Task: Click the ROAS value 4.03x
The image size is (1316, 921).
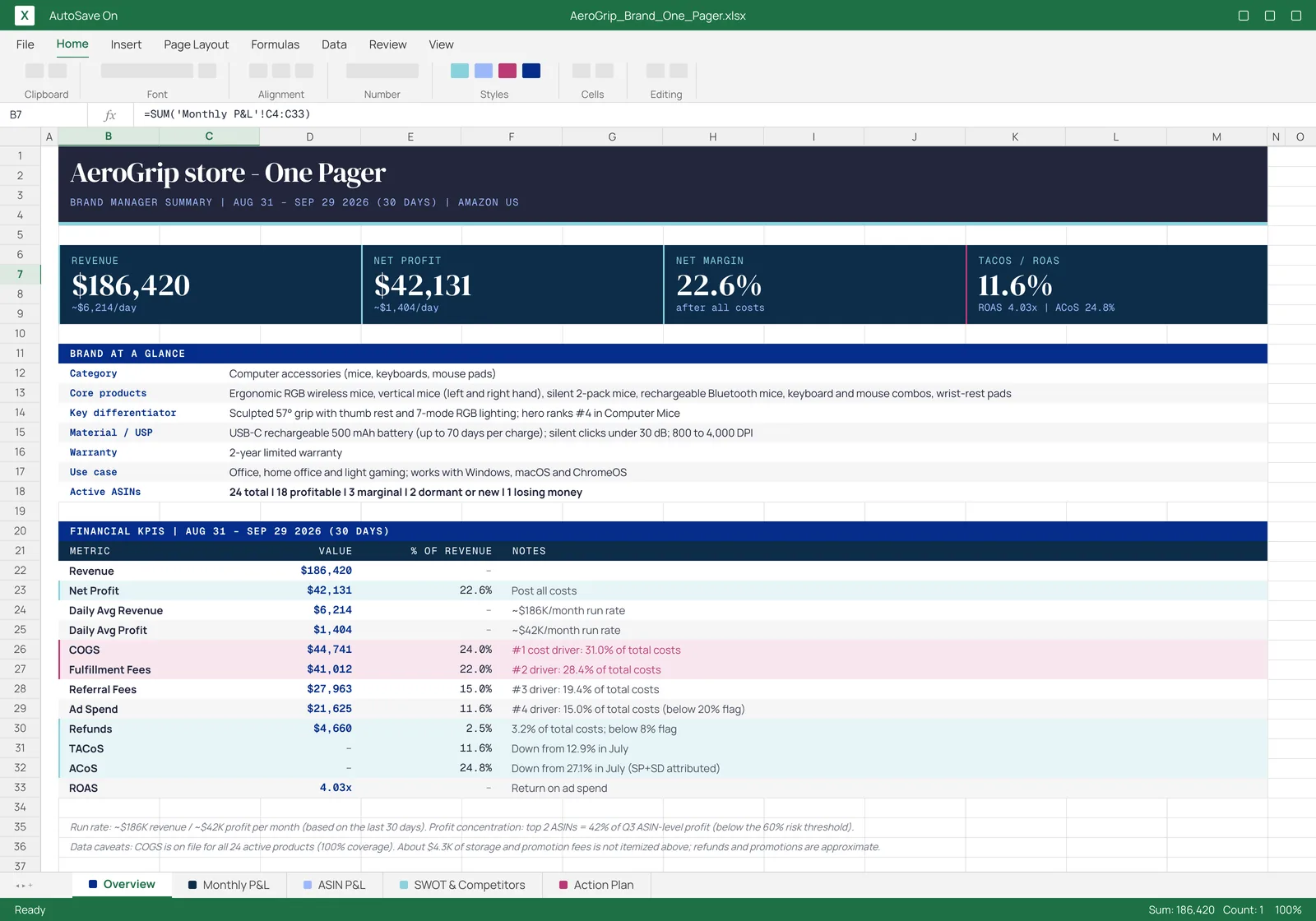Action: (336, 788)
